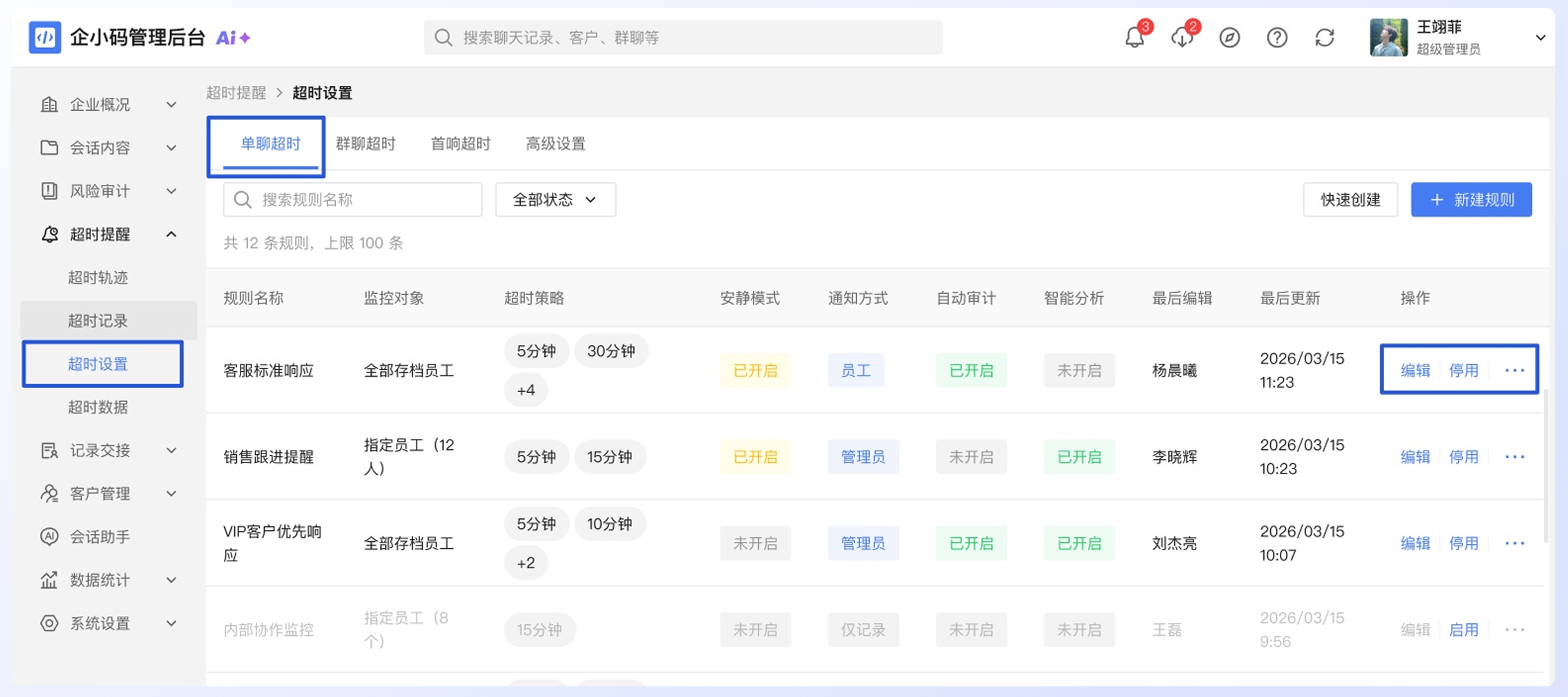Click the 超时提醒 breadcrumb link
This screenshot has height=697, width=1568.
pyautogui.click(x=236, y=93)
